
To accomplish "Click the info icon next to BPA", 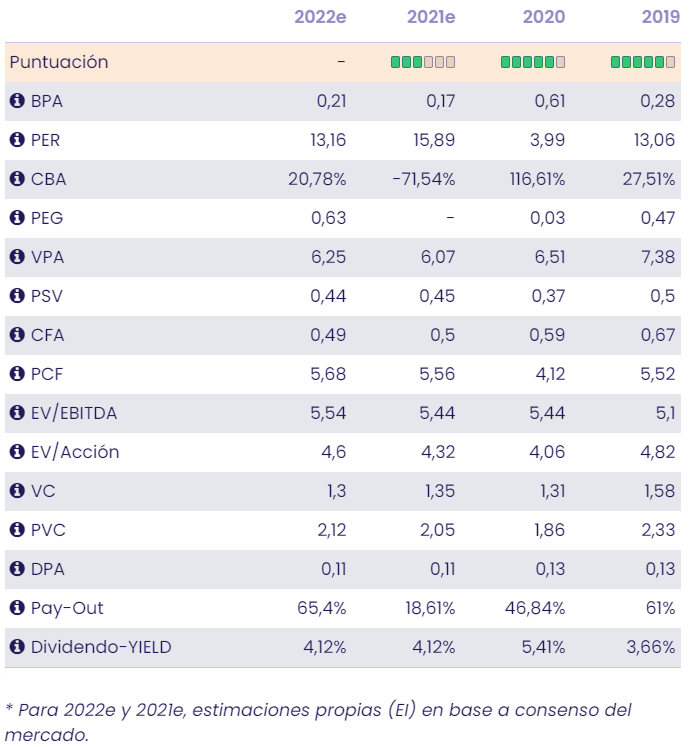I will pos(16,101).
